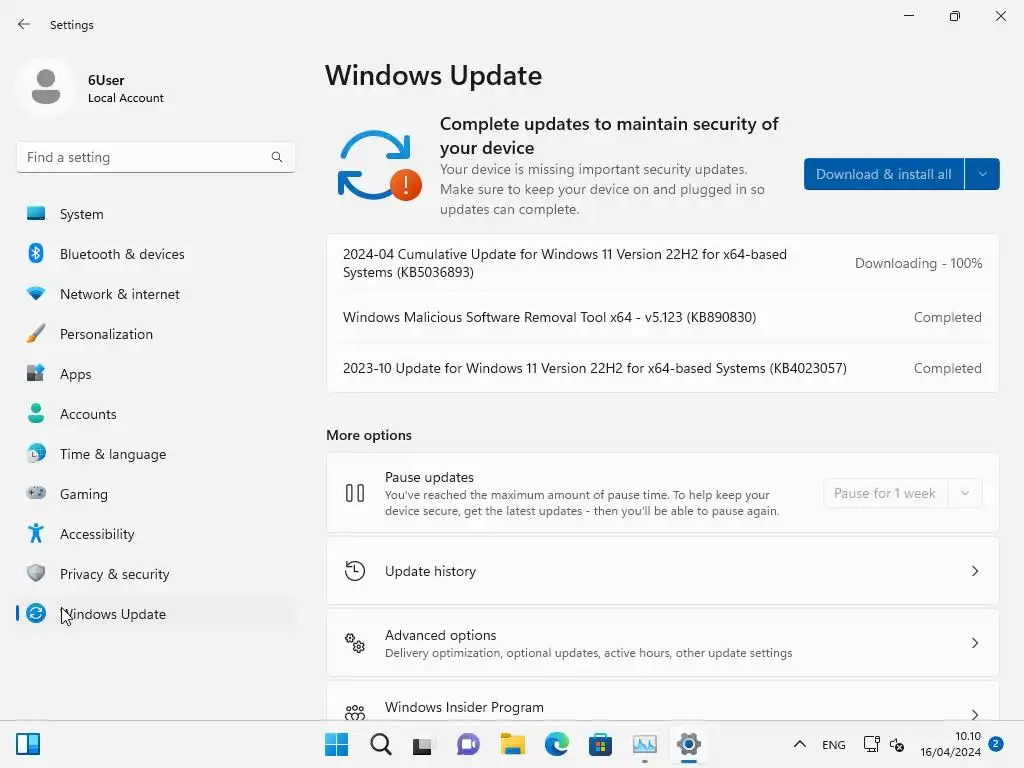Go to Network & internet settings

pyautogui.click(x=155, y=294)
